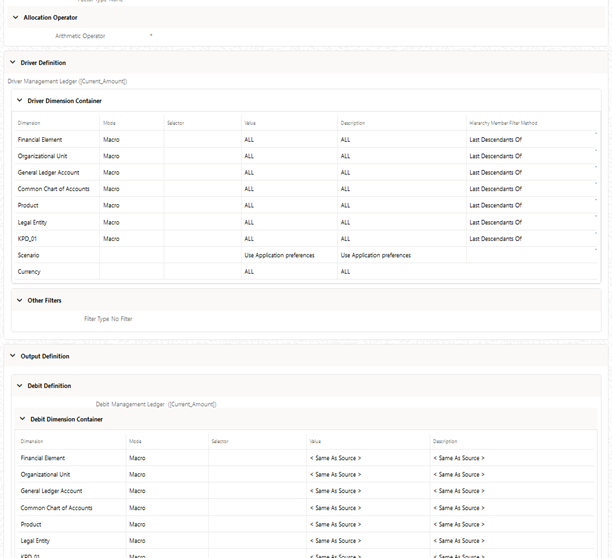
Task: Collapse the Driver Dimension Container panel
Action: pyautogui.click(x=20, y=101)
